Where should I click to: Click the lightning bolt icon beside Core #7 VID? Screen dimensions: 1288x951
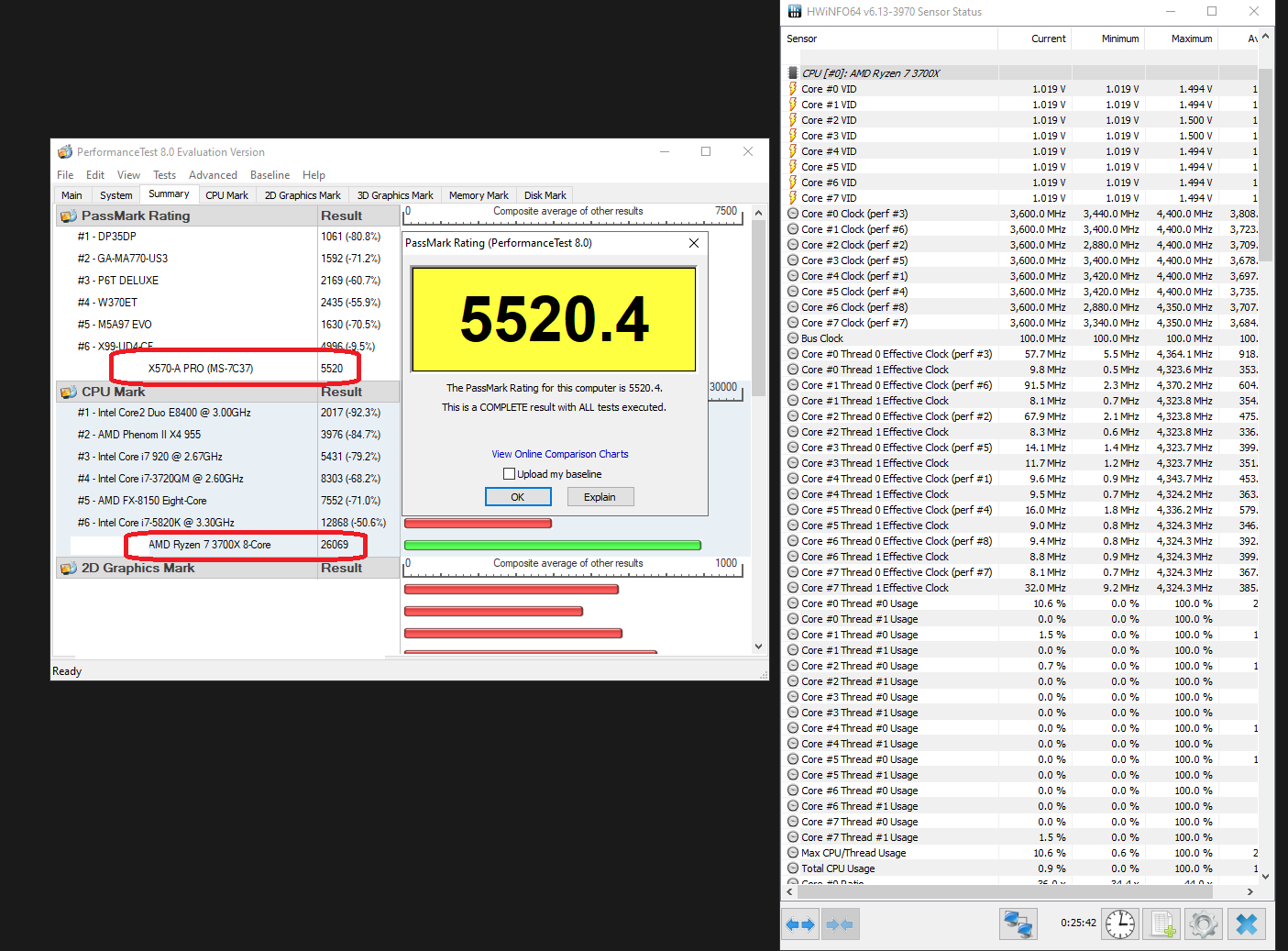click(x=793, y=198)
